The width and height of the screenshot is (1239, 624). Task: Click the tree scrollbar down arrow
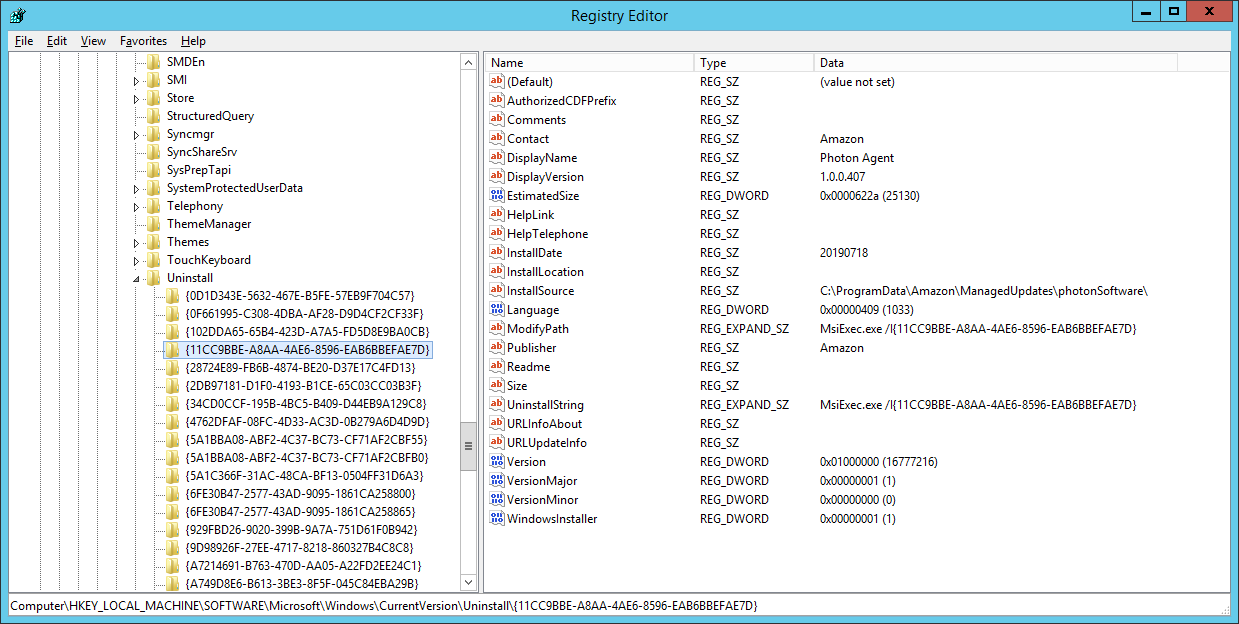coord(468,582)
